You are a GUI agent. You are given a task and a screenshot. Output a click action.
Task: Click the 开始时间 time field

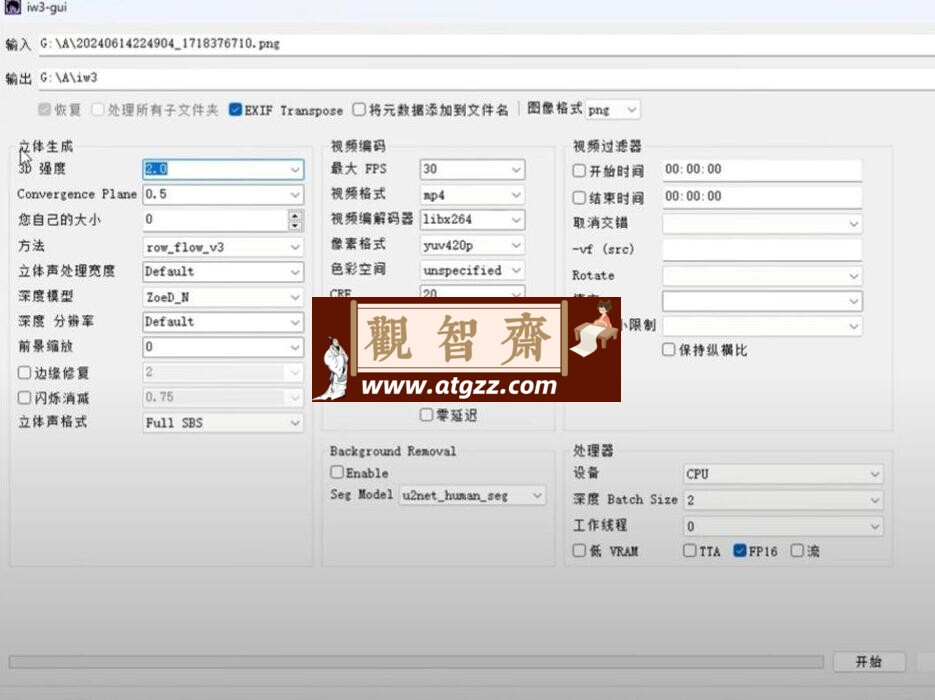[x=761, y=170]
